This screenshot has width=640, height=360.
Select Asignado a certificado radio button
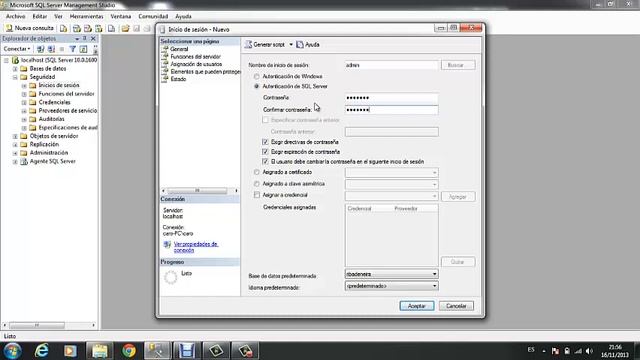point(257,172)
